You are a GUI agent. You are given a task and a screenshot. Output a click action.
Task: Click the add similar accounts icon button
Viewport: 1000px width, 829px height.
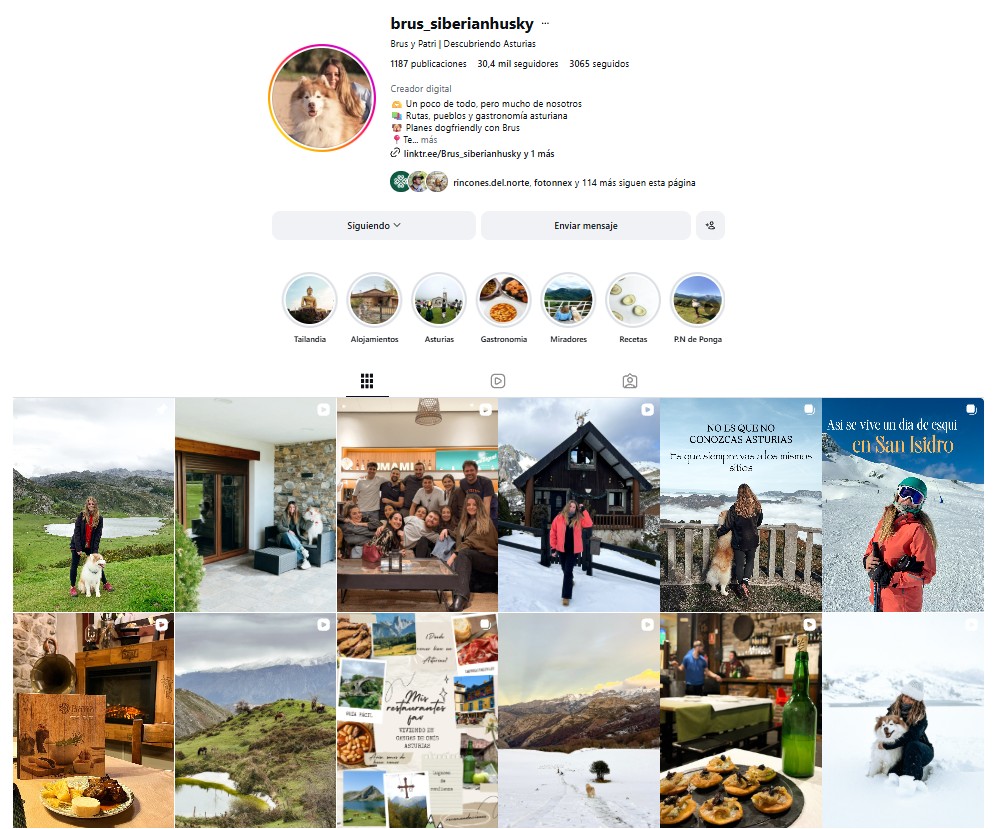tap(710, 225)
